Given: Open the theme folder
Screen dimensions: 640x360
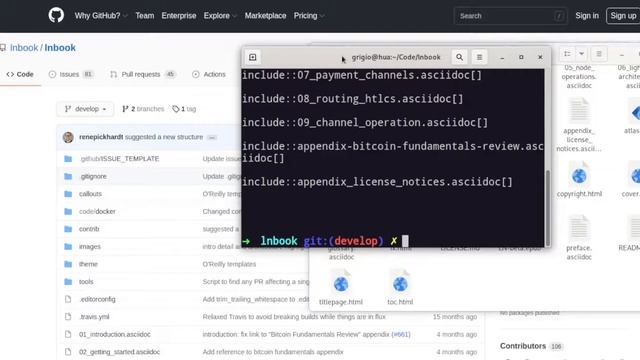Looking at the screenshot, I should click(x=88, y=264).
